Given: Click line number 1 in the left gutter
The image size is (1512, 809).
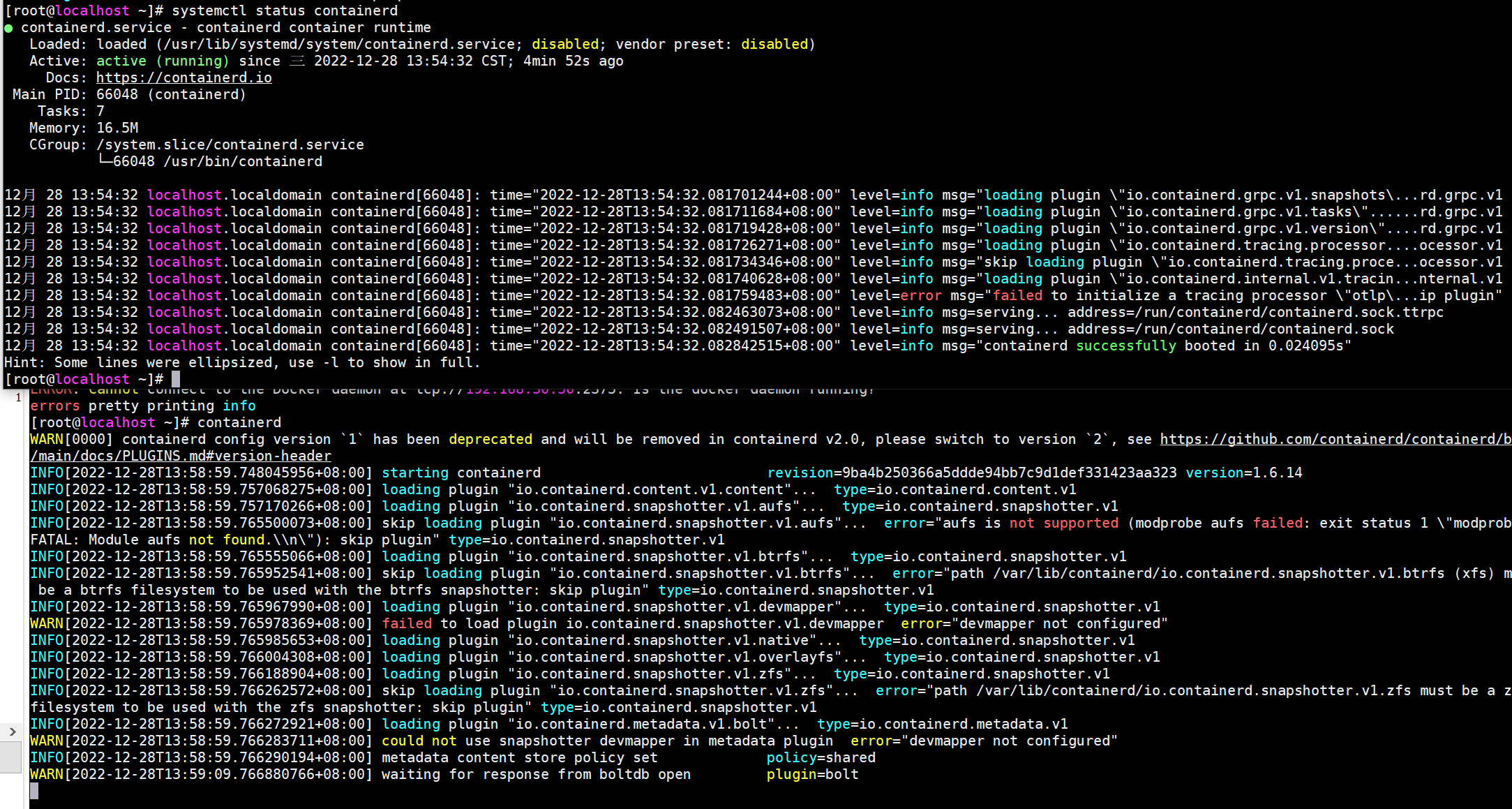Looking at the screenshot, I should (18, 398).
